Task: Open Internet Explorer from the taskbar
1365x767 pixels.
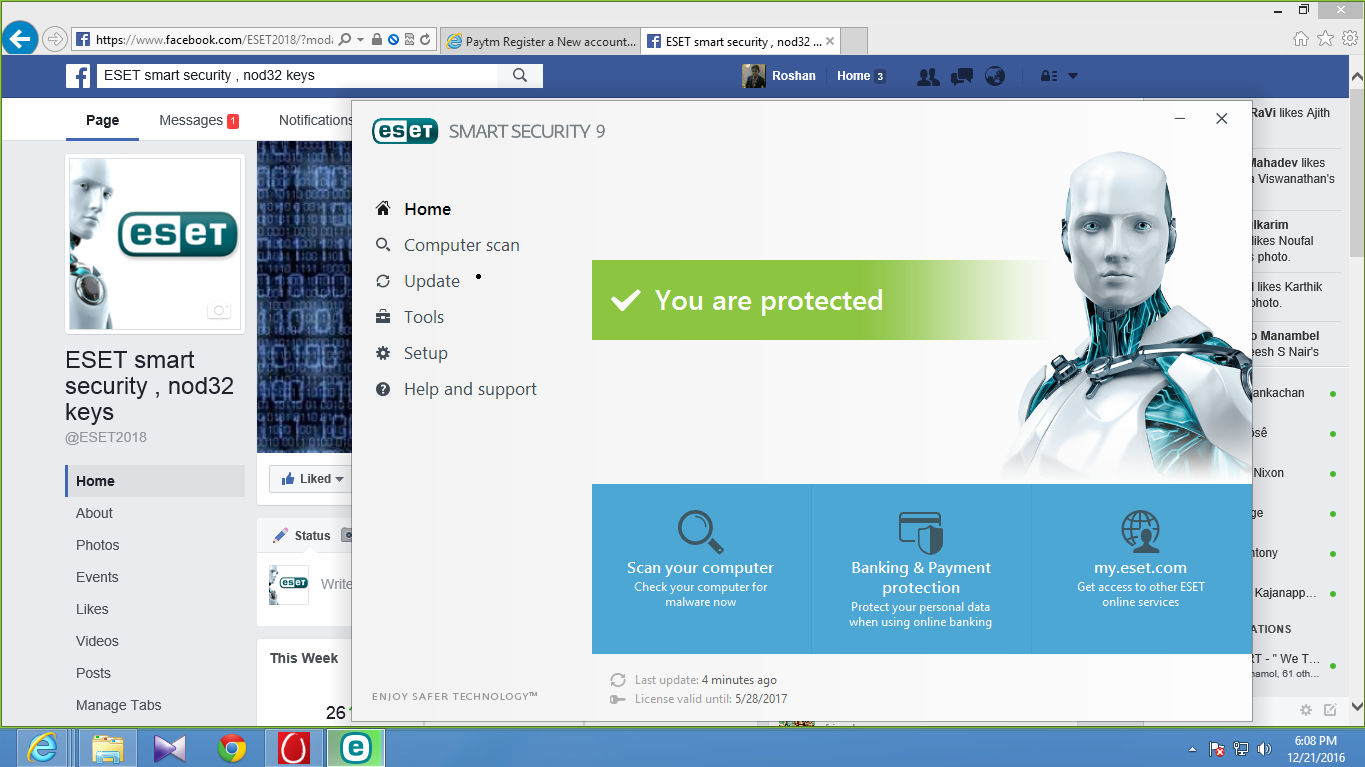Action: point(41,748)
